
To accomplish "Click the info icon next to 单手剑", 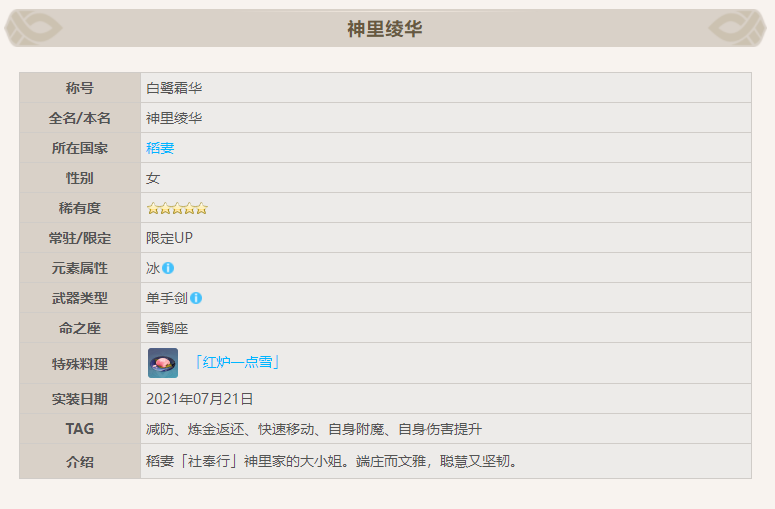I will point(196,298).
